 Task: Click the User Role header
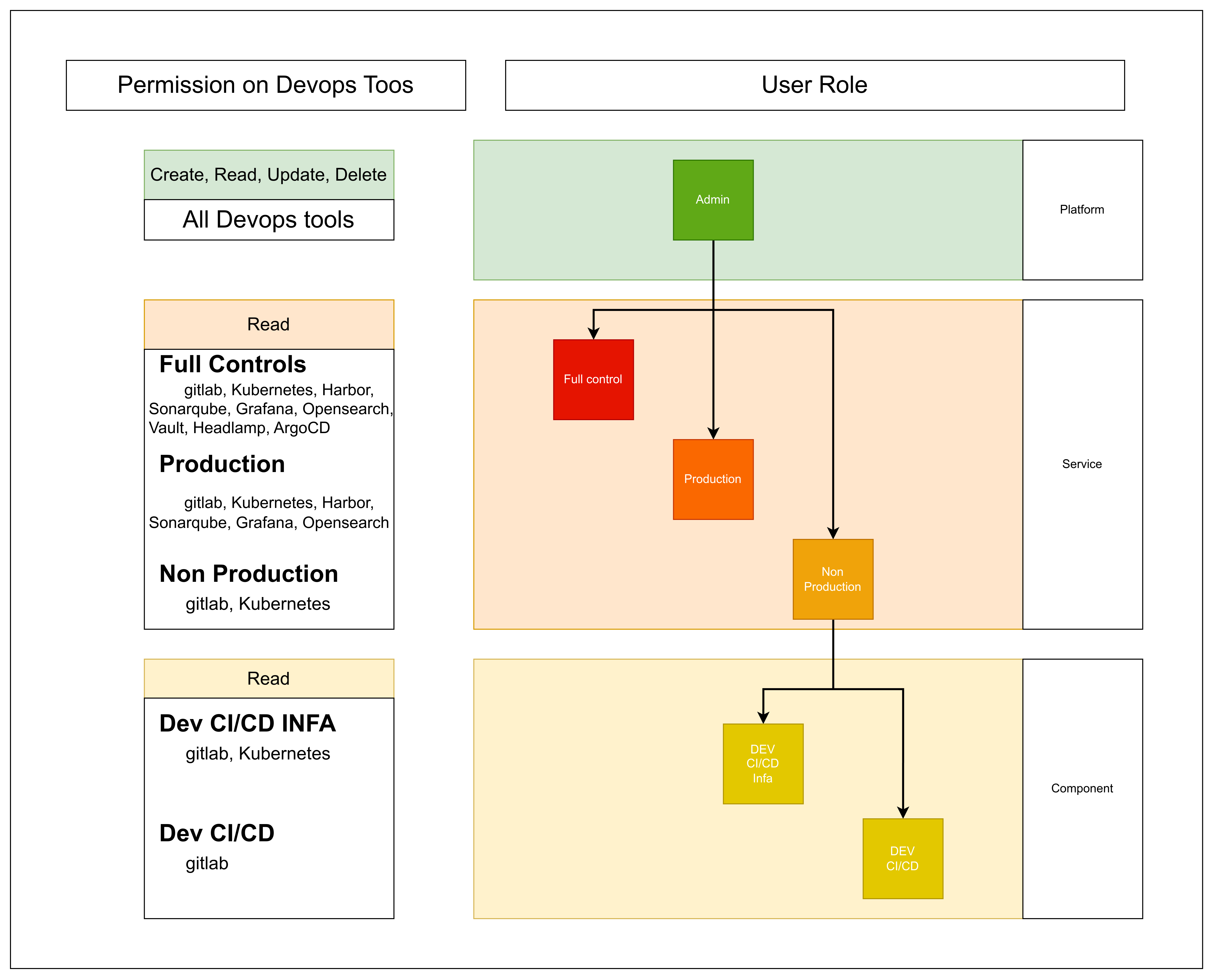coord(815,85)
